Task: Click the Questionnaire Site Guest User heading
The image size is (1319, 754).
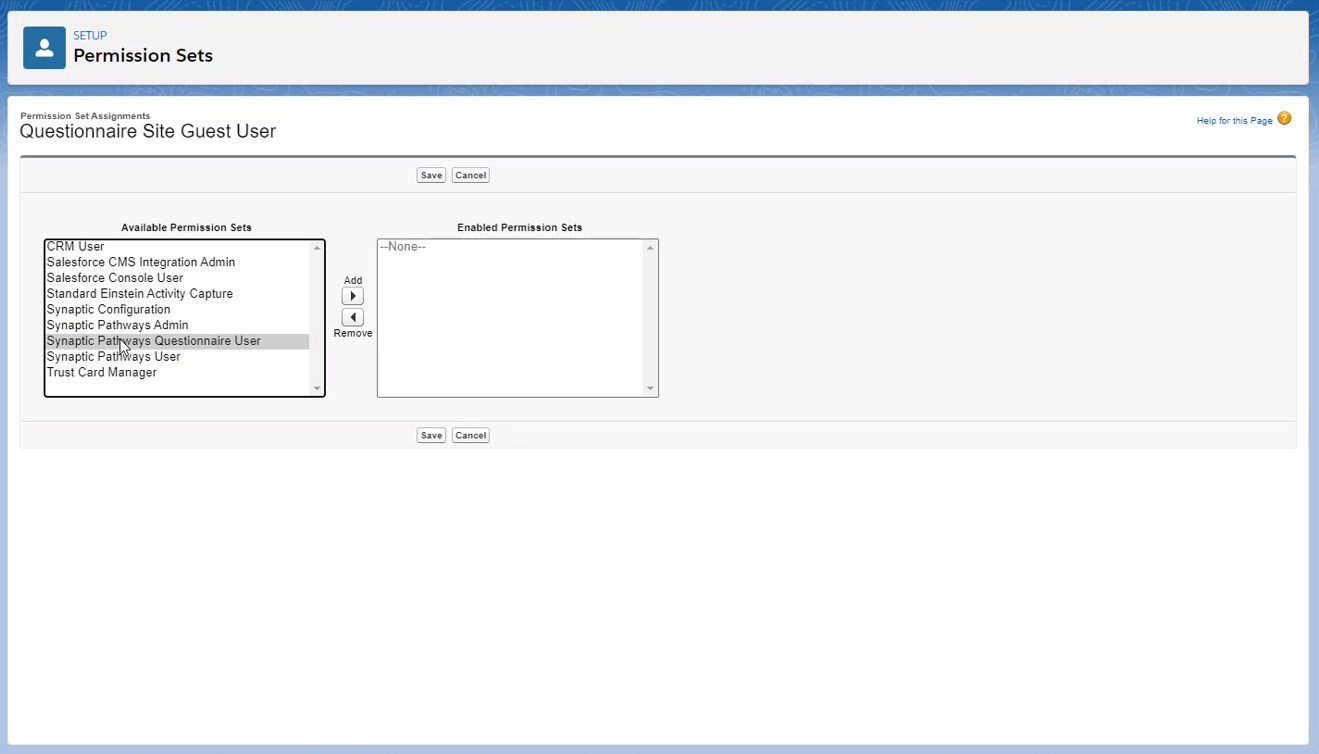Action: click(x=148, y=132)
